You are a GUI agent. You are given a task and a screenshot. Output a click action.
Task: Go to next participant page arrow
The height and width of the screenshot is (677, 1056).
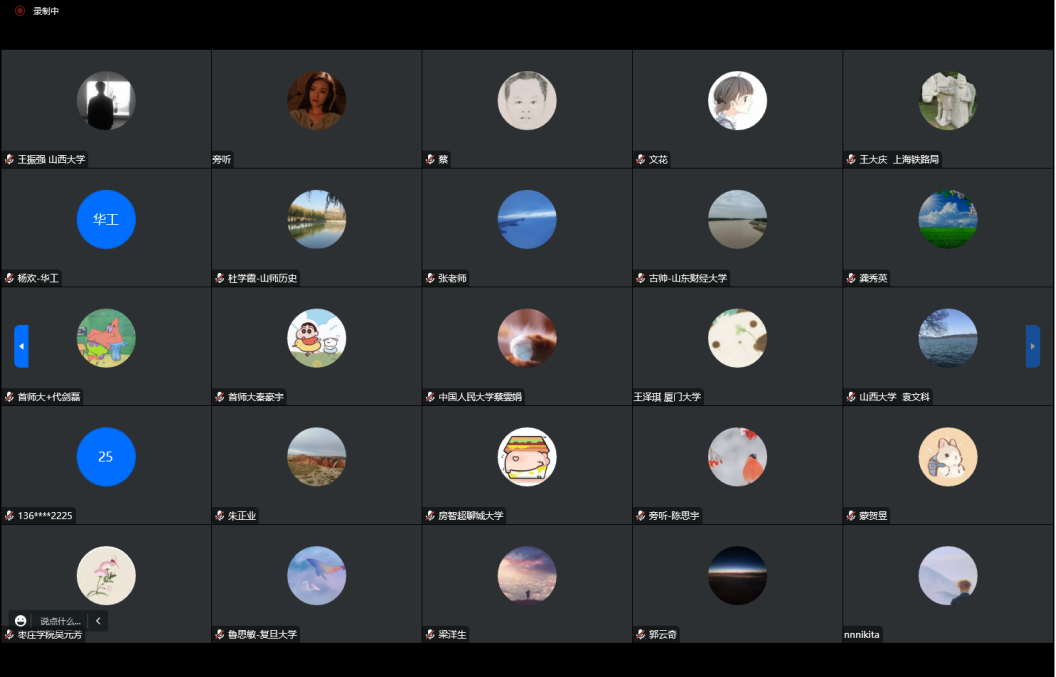coord(1033,346)
